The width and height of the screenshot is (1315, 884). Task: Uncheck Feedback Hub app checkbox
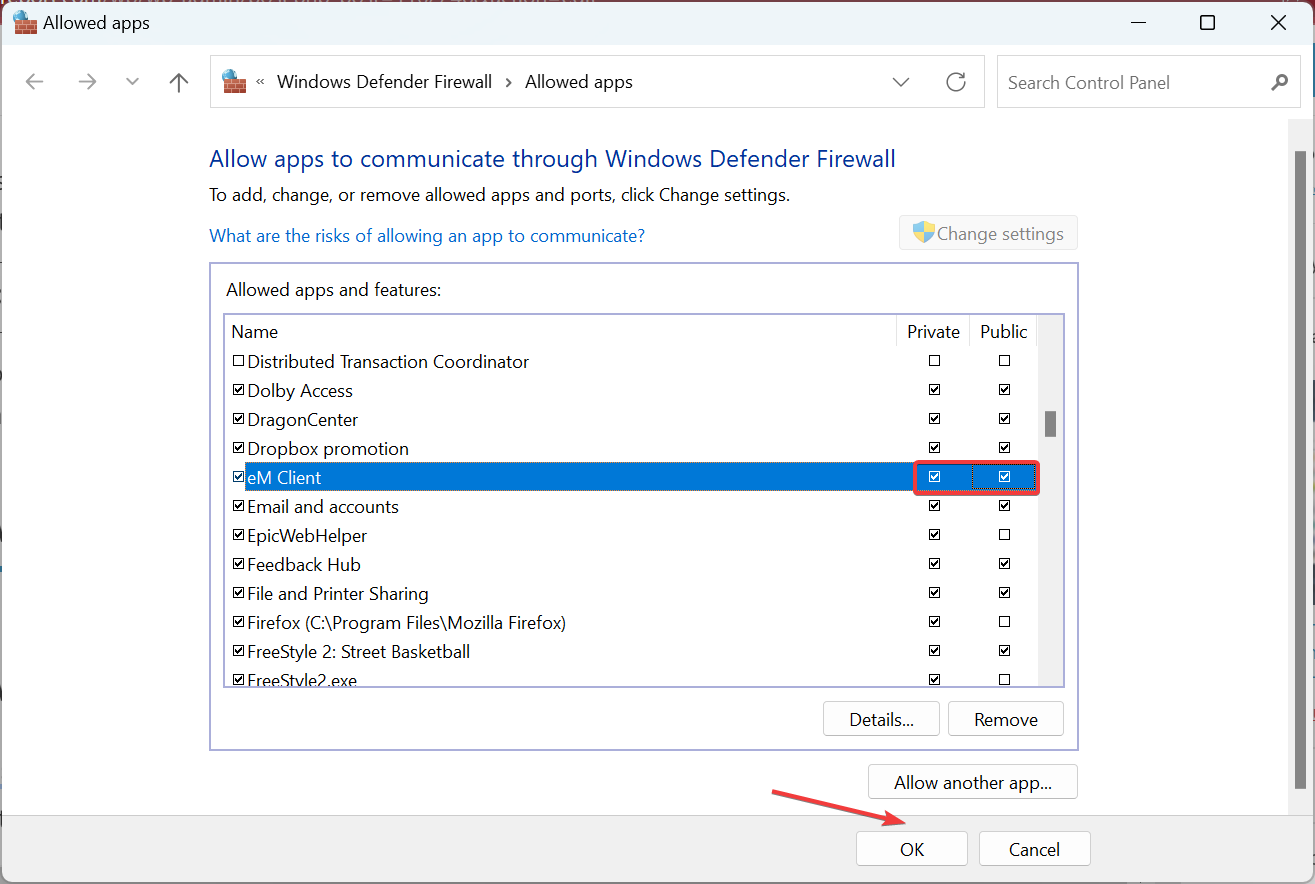point(238,564)
